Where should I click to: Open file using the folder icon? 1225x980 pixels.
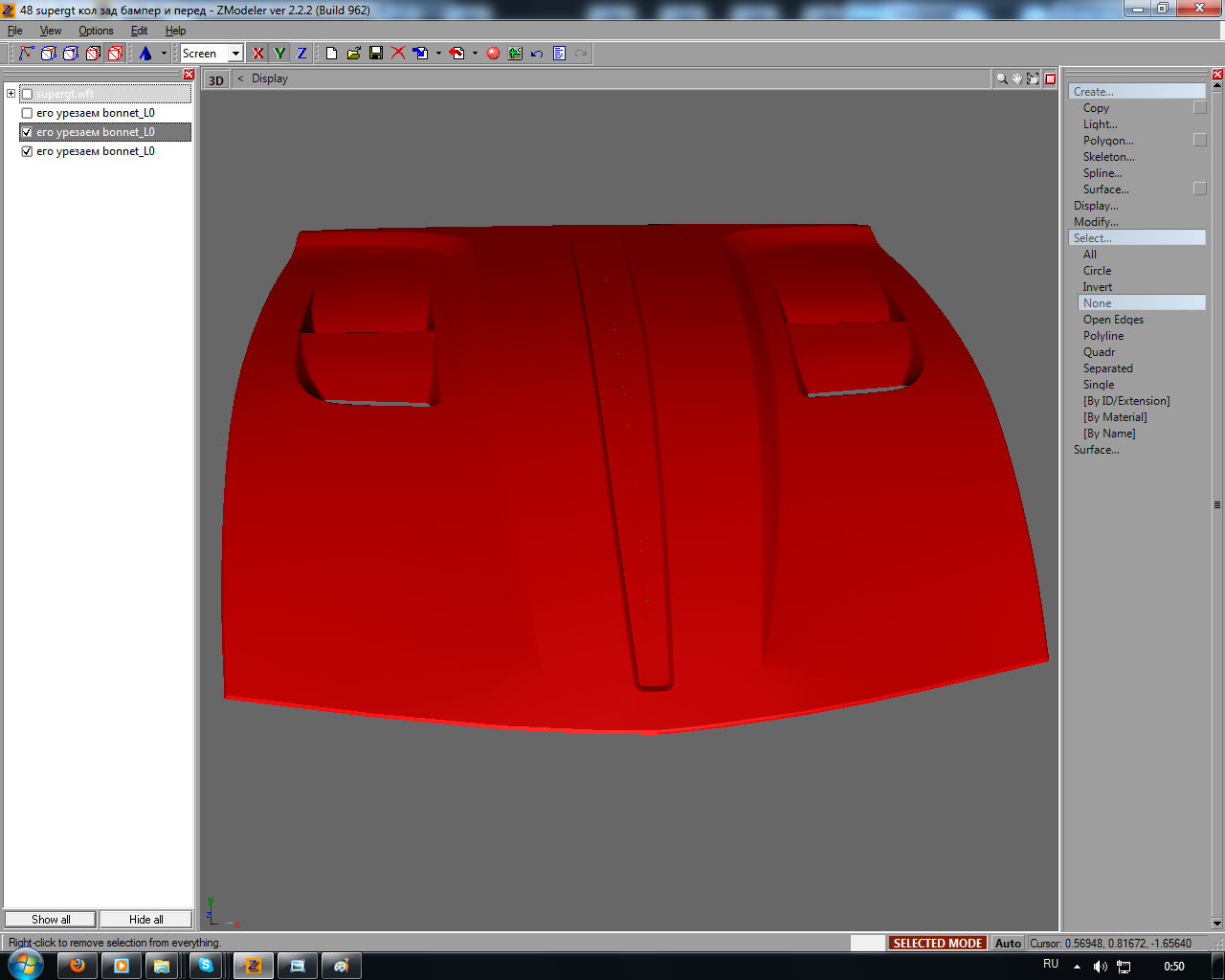tap(354, 54)
